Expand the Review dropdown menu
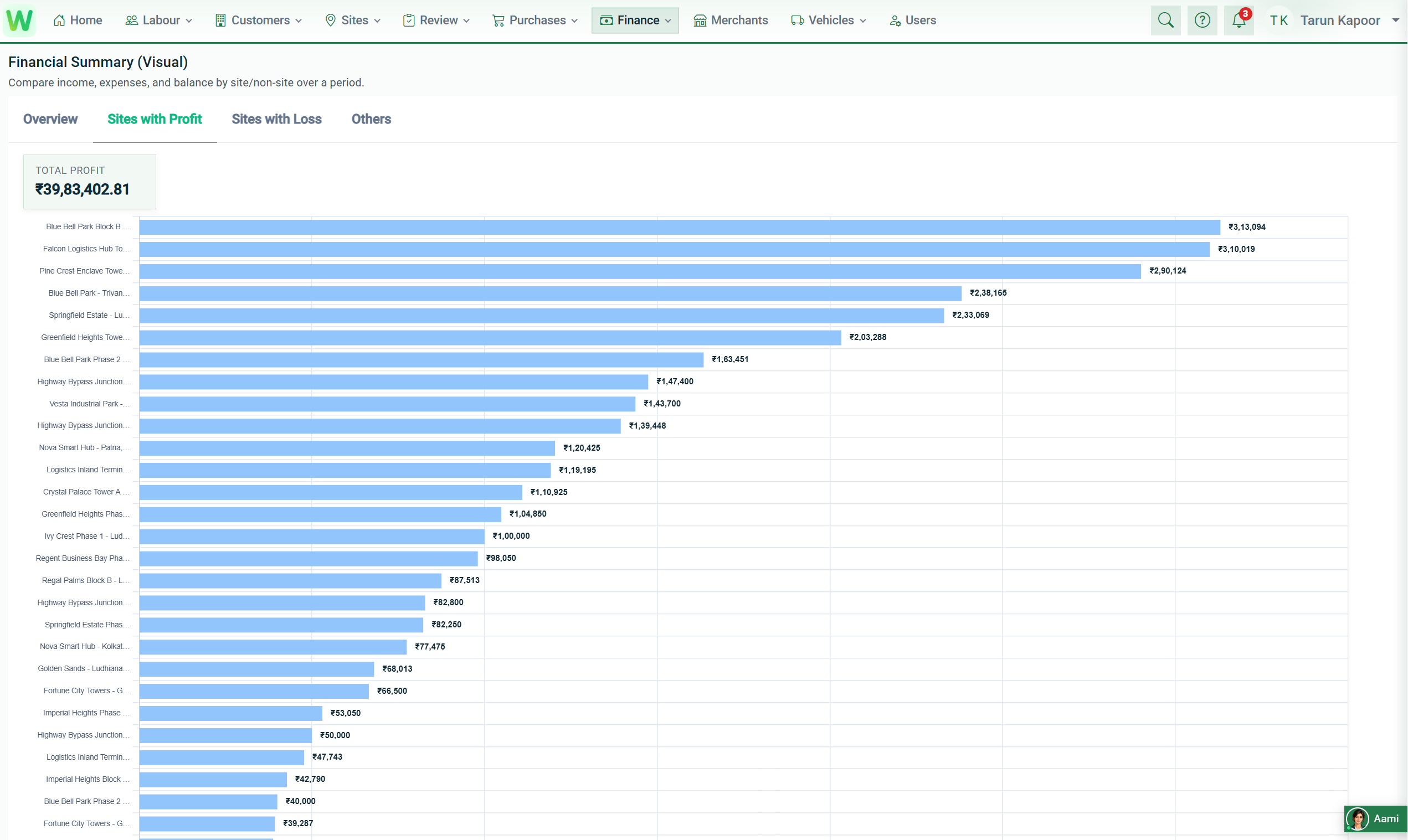The image size is (1408, 840). 436,20
